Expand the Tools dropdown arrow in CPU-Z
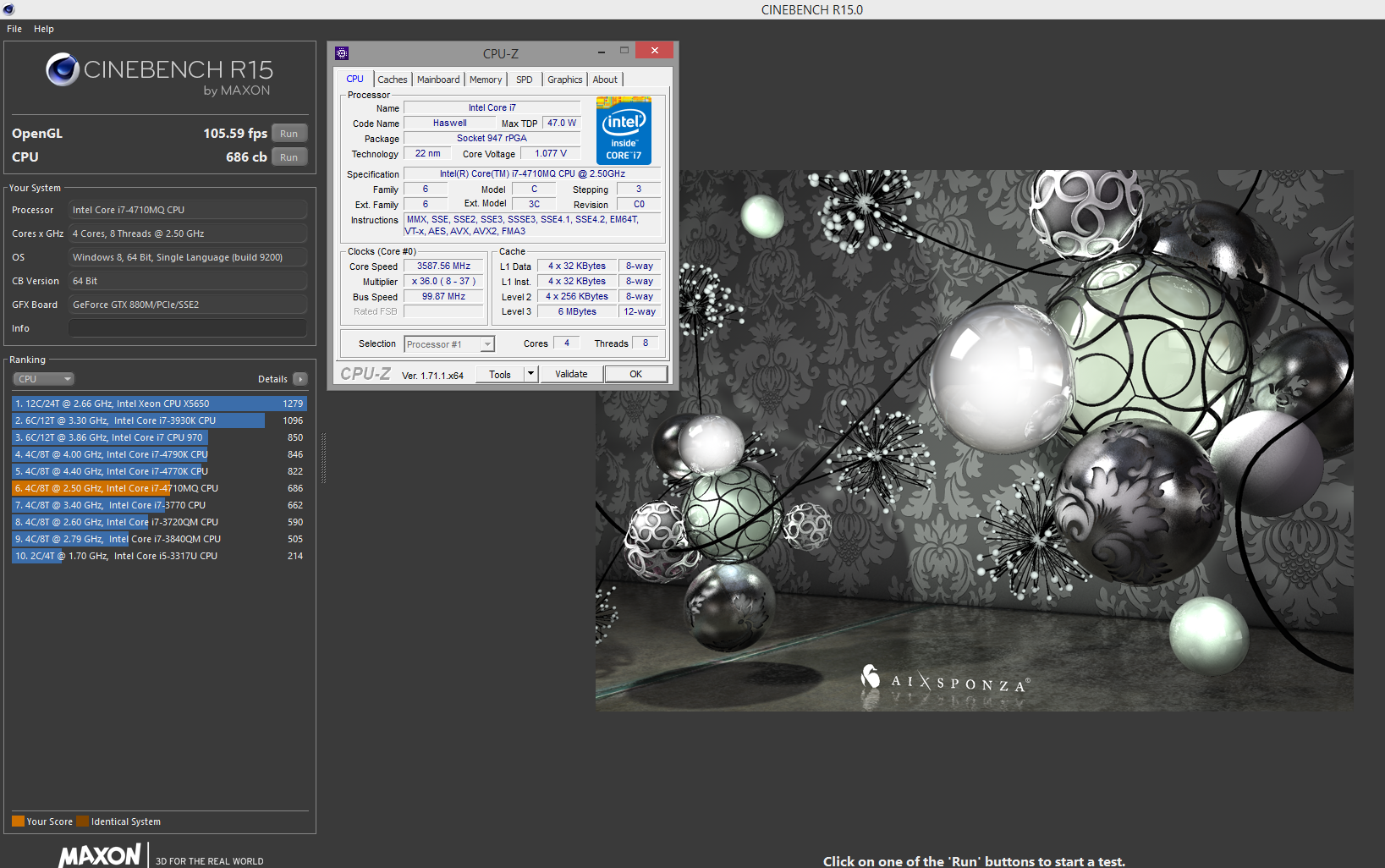Image resolution: width=1385 pixels, height=868 pixels. [531, 374]
